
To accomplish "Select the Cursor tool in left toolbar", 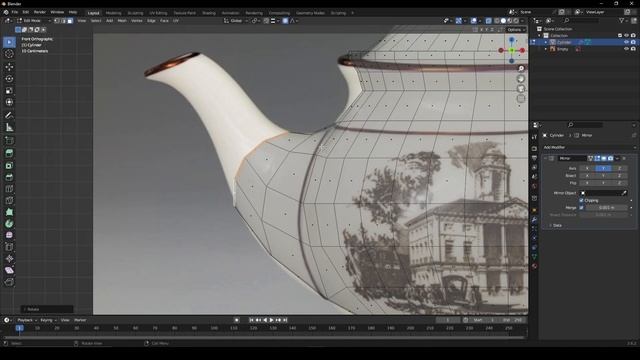I will [9, 53].
